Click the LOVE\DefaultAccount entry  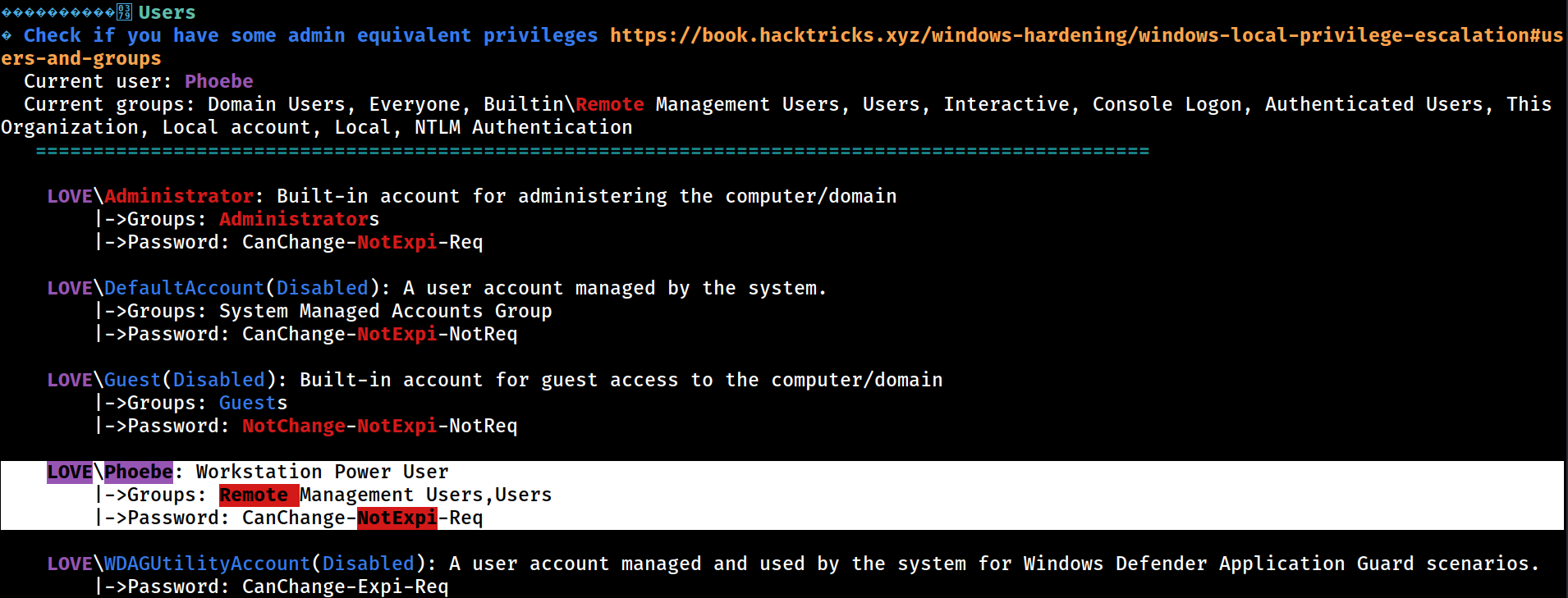pos(156,288)
